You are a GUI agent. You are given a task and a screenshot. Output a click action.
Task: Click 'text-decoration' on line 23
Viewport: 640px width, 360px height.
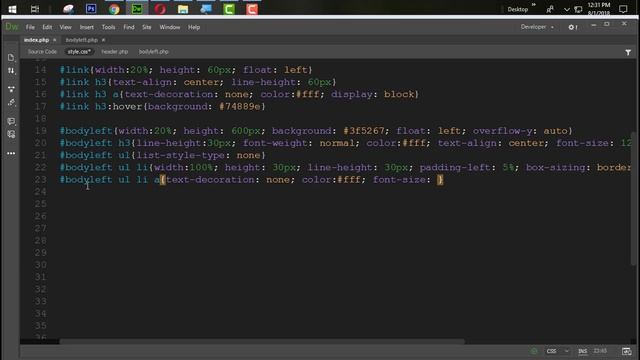[210, 180]
